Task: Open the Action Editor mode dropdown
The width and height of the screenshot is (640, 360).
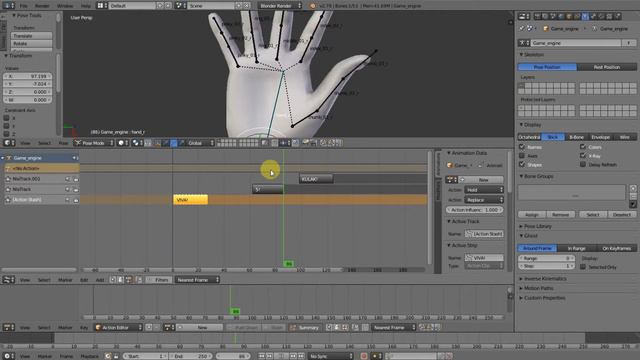Action: [118, 327]
